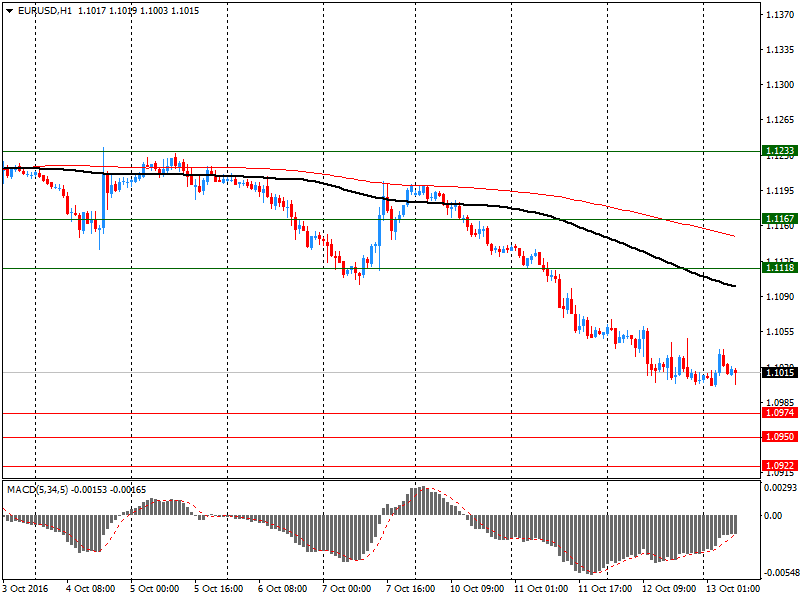Image resolution: width=800 pixels, height=600 pixels.
Task: Select the 1.0922 red support price label
Action: (x=780, y=465)
